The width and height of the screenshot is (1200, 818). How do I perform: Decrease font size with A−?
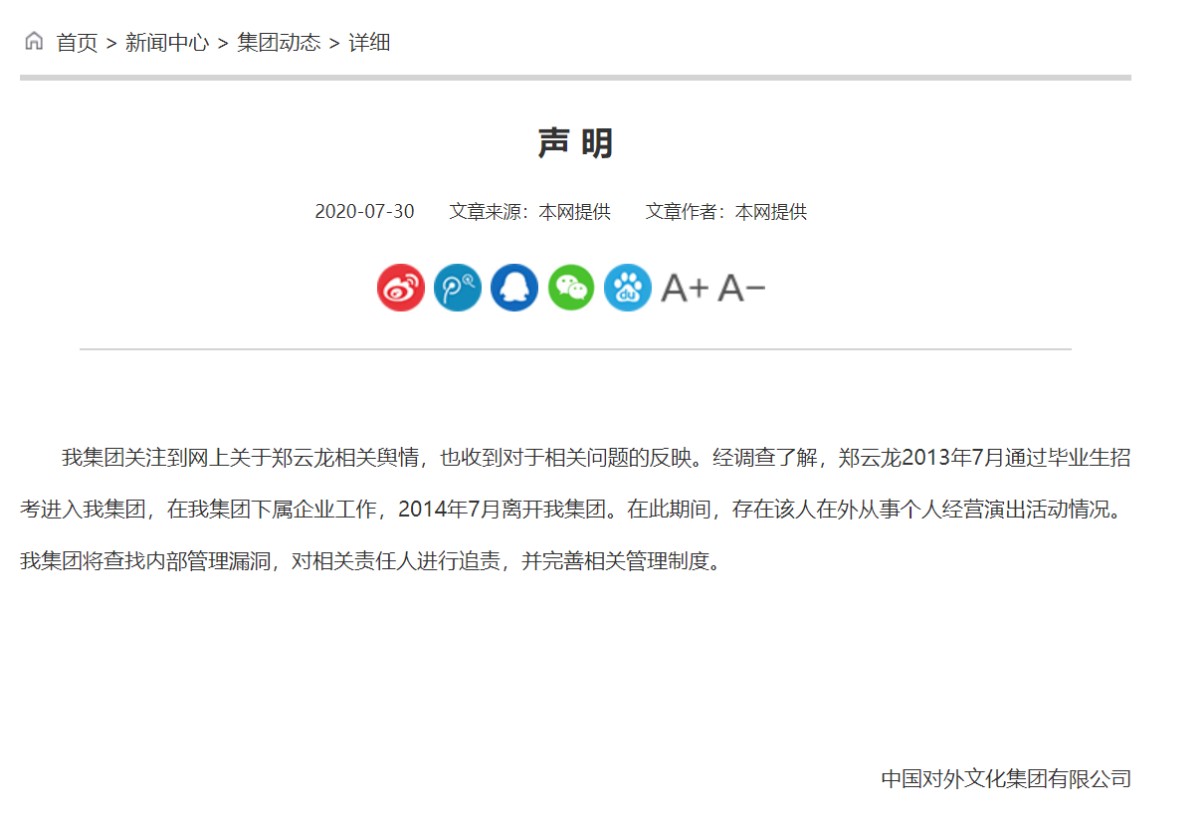click(x=742, y=288)
